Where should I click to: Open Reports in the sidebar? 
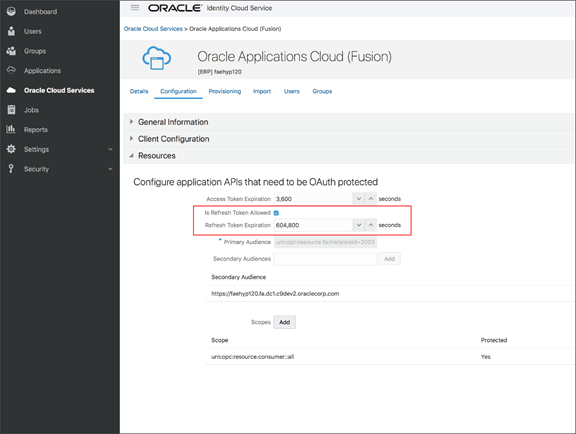coord(36,130)
